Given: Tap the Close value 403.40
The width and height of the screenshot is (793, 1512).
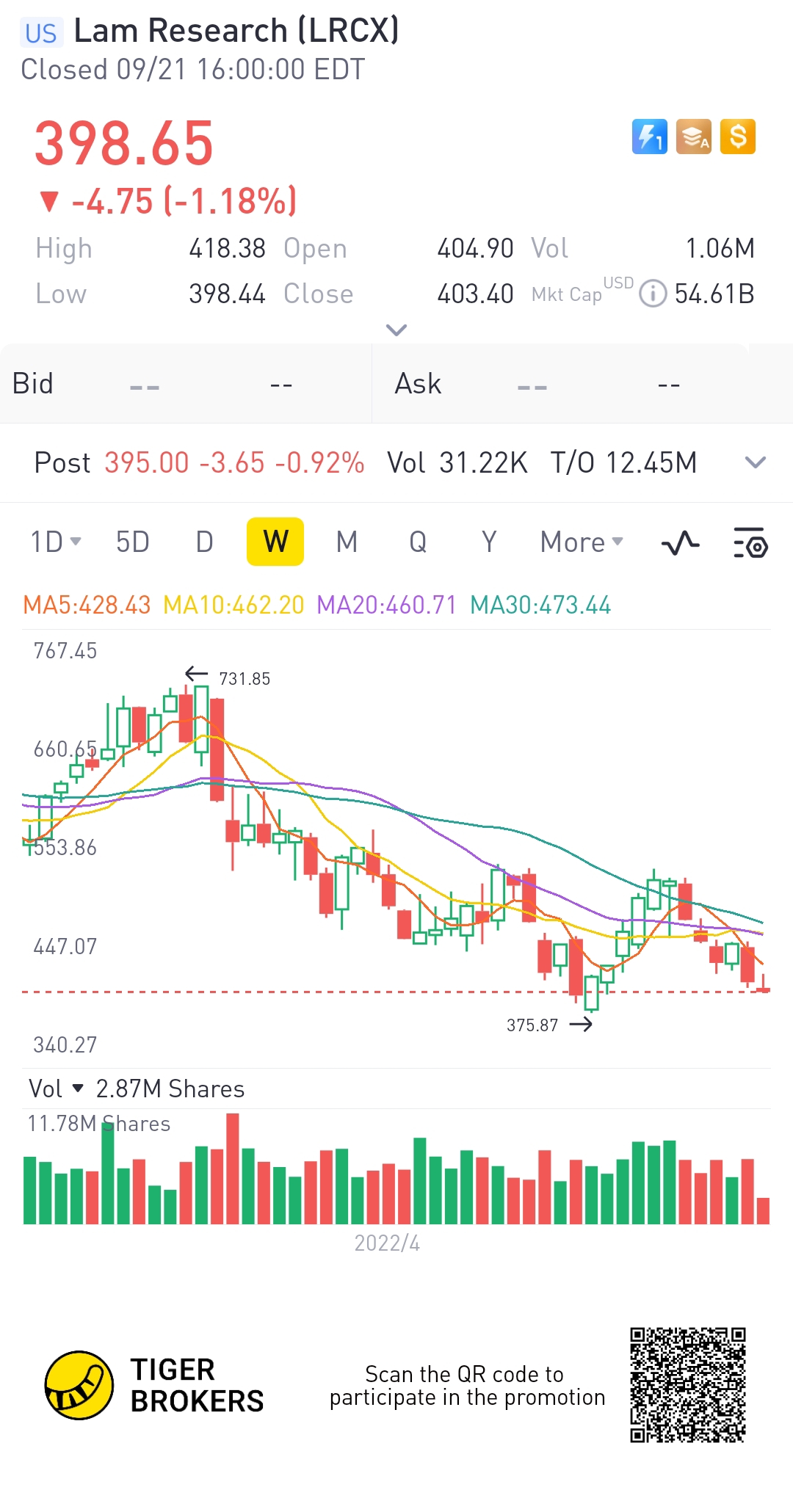Looking at the screenshot, I should [475, 294].
